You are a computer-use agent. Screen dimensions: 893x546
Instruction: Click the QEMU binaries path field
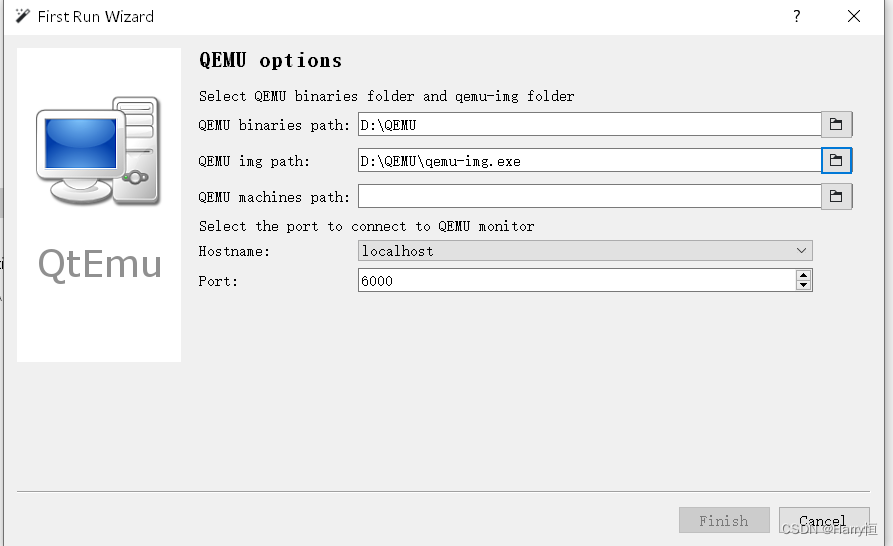(589, 124)
